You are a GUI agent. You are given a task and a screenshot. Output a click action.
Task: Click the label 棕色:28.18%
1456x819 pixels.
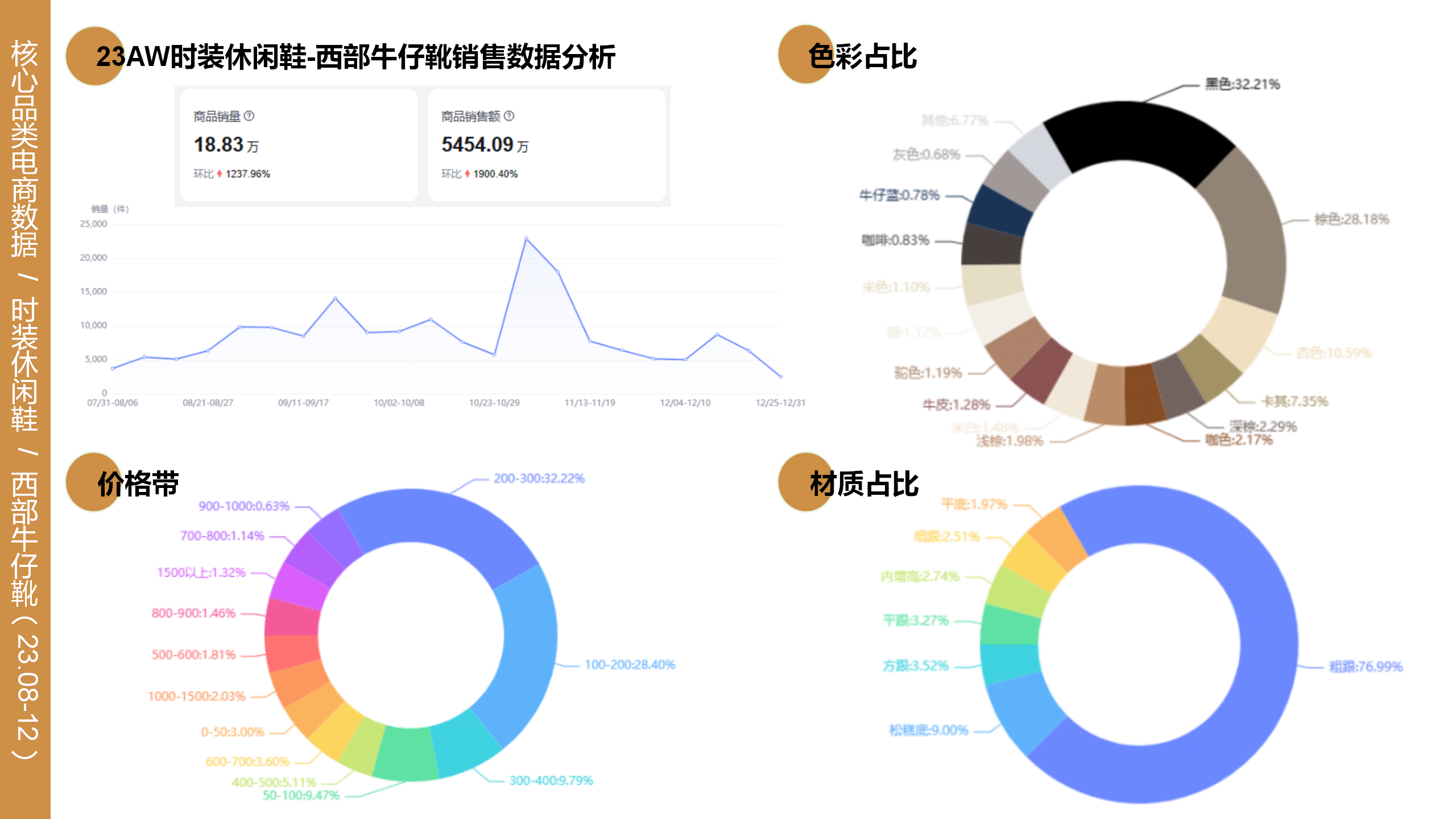point(1351,220)
